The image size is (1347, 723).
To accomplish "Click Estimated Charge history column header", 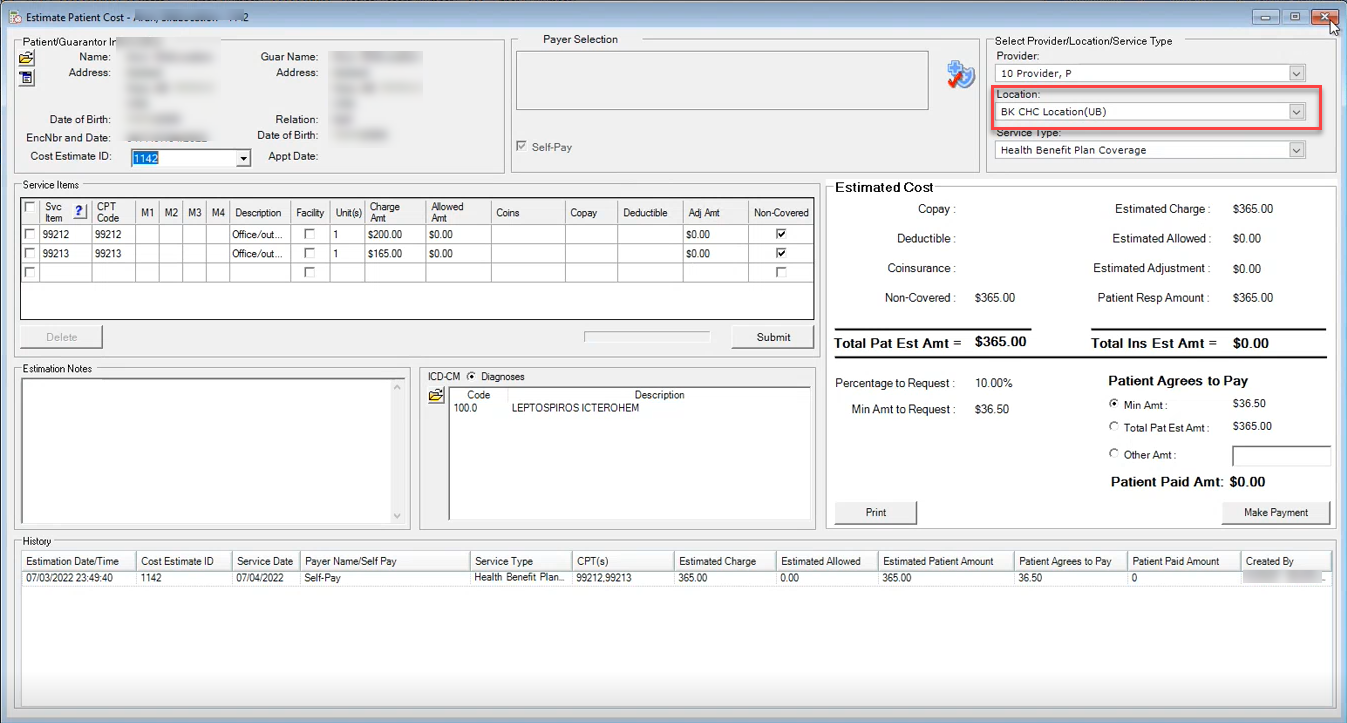I will [x=725, y=561].
